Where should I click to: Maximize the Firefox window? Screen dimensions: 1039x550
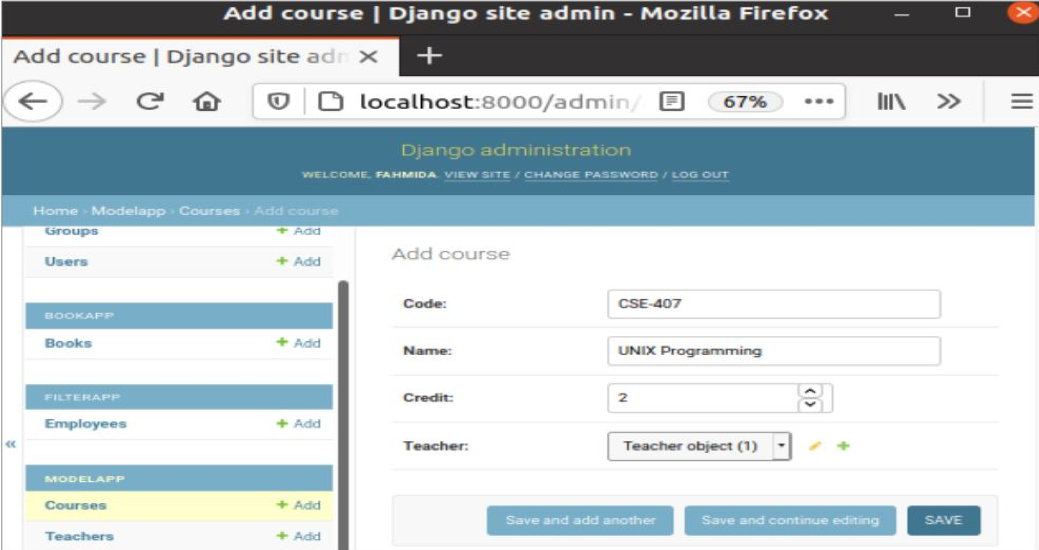pyautogui.click(x=963, y=13)
